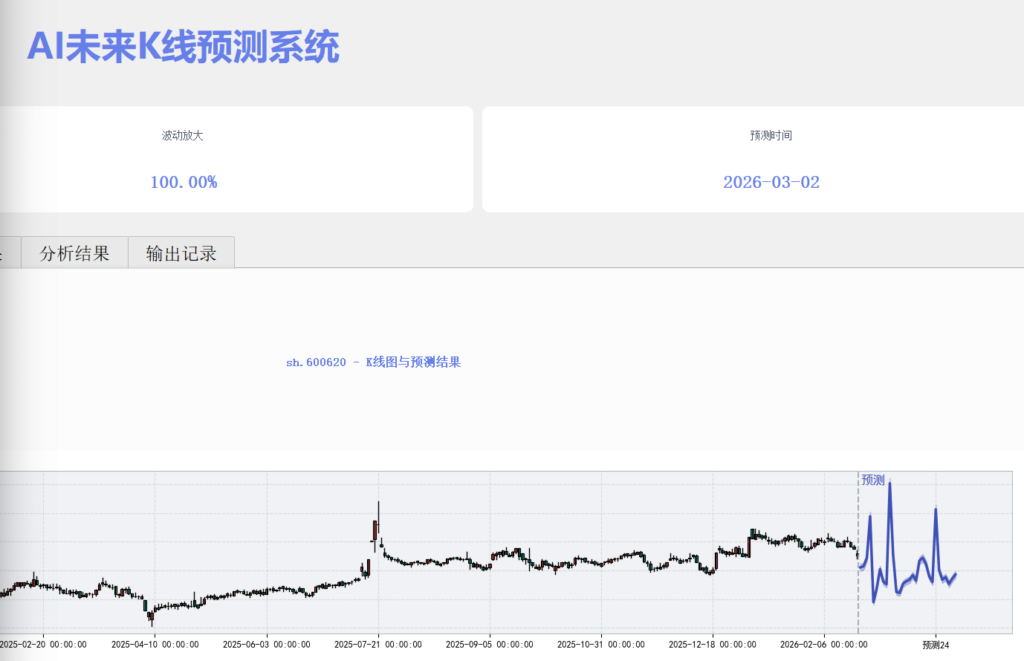Select the partially hidden leftmost tab
The width and height of the screenshot is (1024, 661).
(x=9, y=253)
